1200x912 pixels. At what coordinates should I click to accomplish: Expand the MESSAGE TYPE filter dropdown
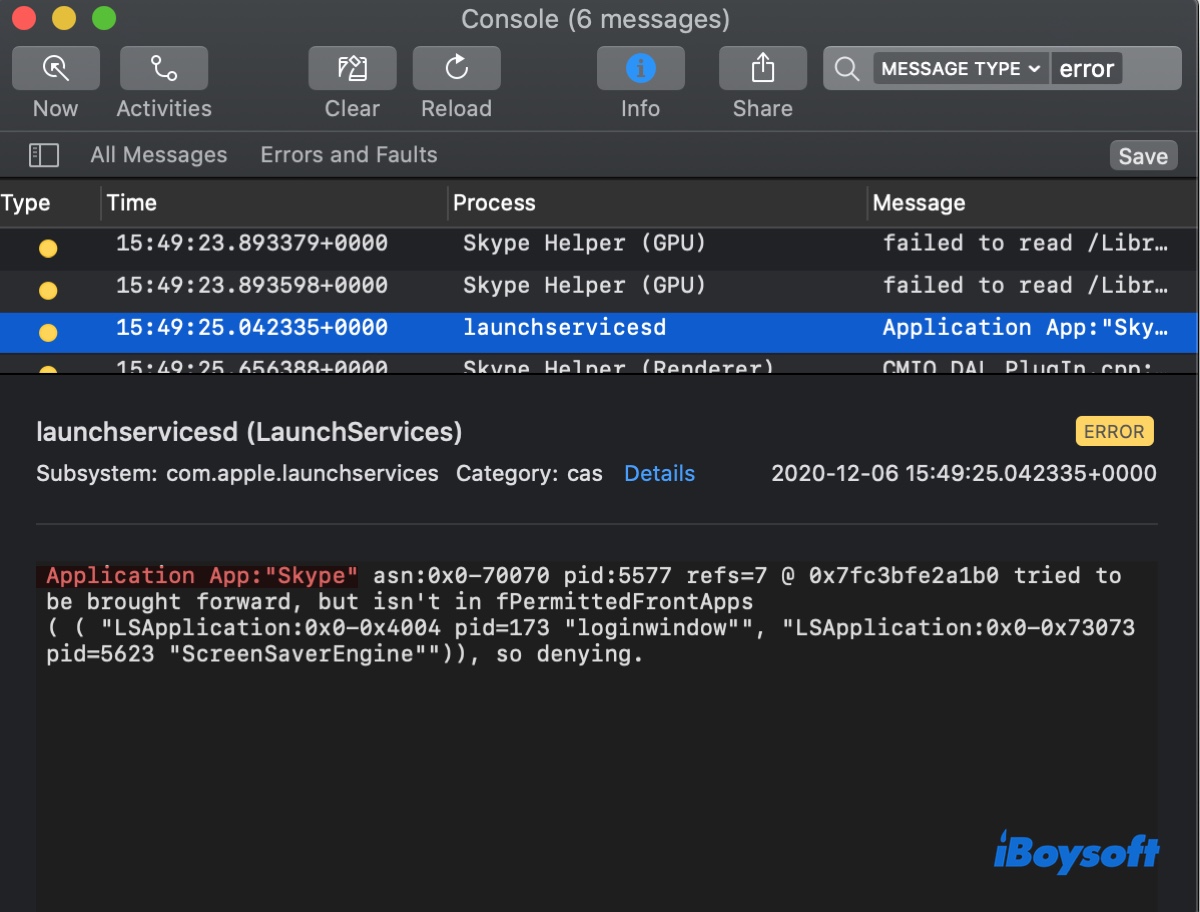coord(961,69)
